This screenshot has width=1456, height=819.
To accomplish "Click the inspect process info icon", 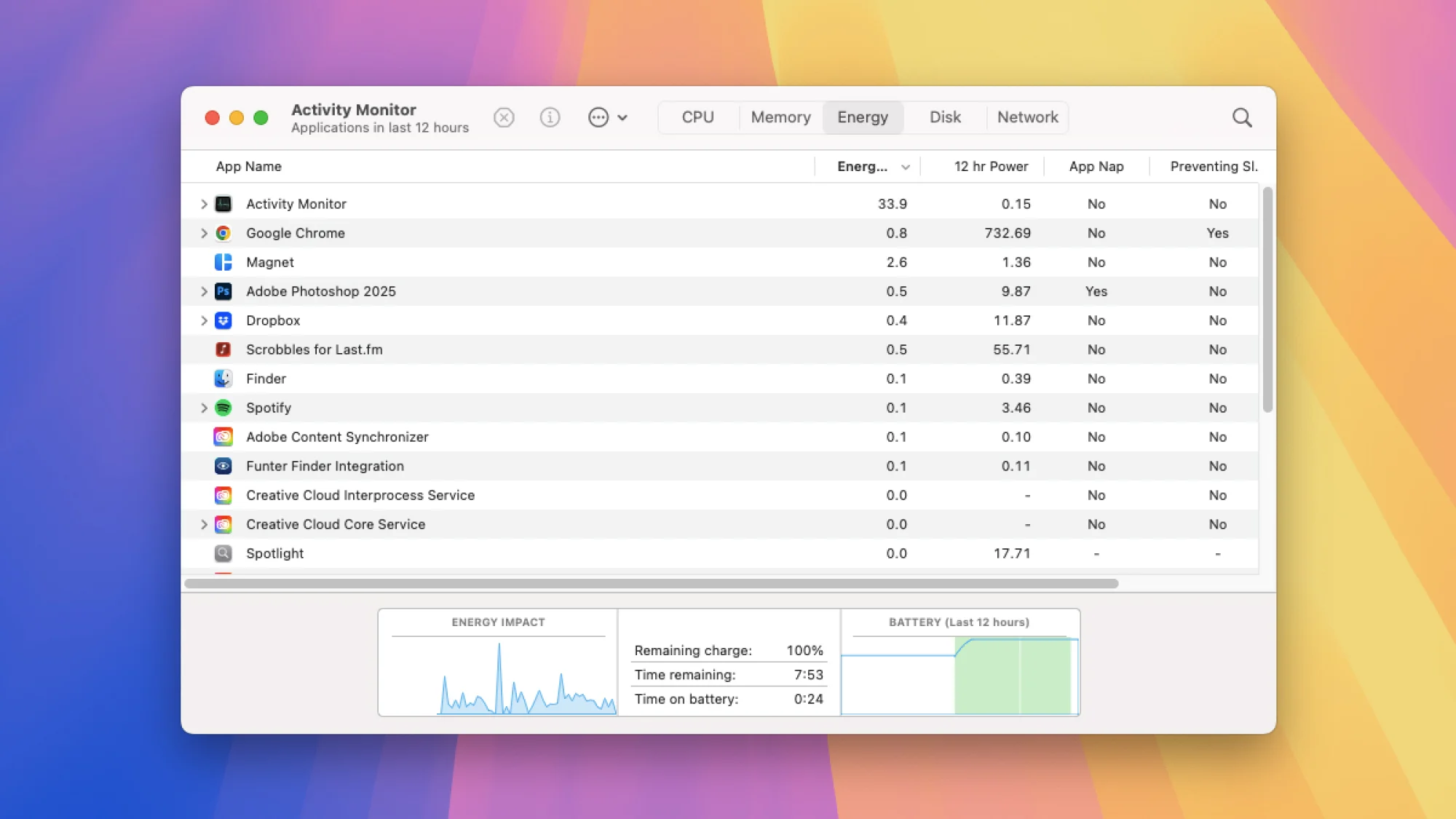I will 550,117.
